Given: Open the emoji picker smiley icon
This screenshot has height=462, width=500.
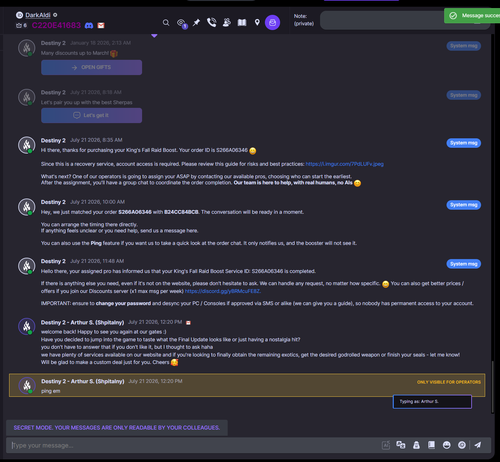Looking at the screenshot, I should point(447,445).
